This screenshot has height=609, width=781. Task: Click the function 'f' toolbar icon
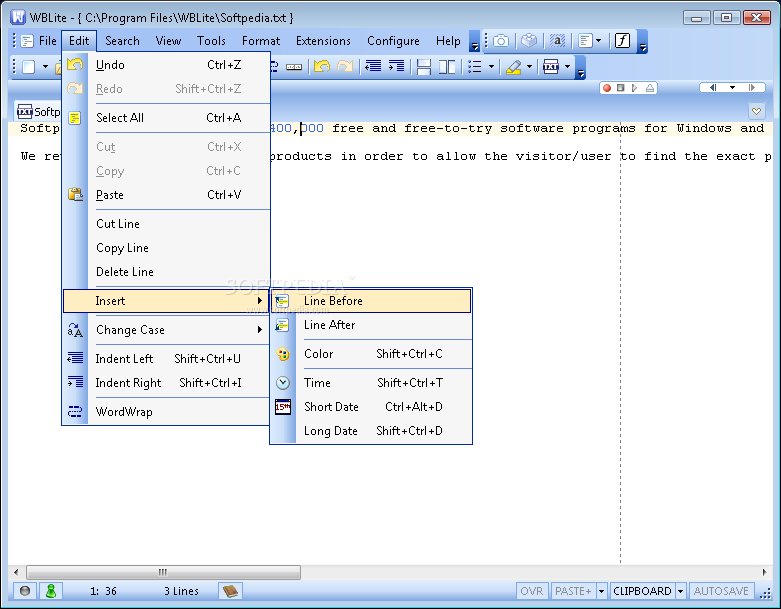pos(623,41)
